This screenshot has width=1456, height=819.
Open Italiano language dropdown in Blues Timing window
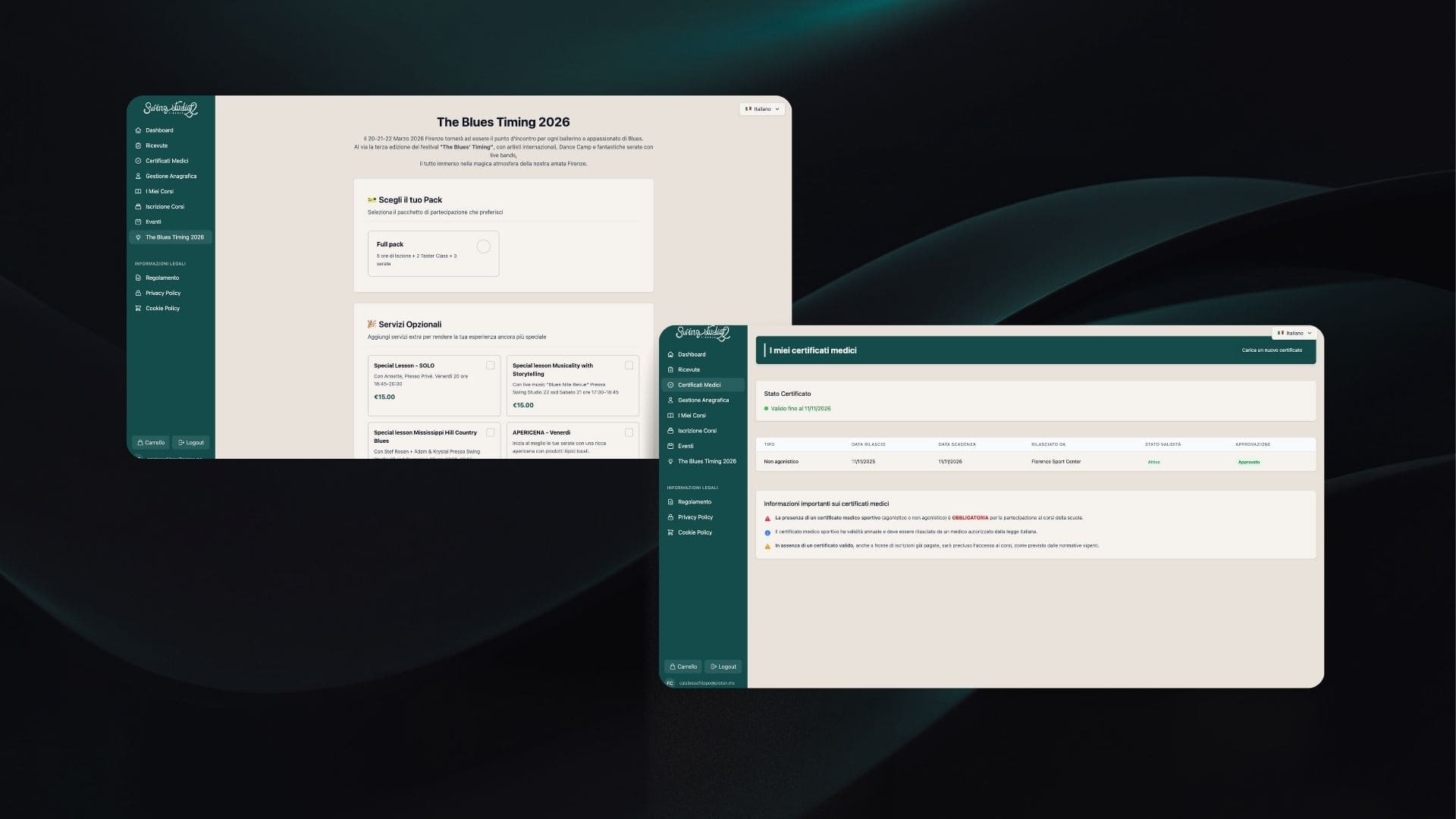762,109
